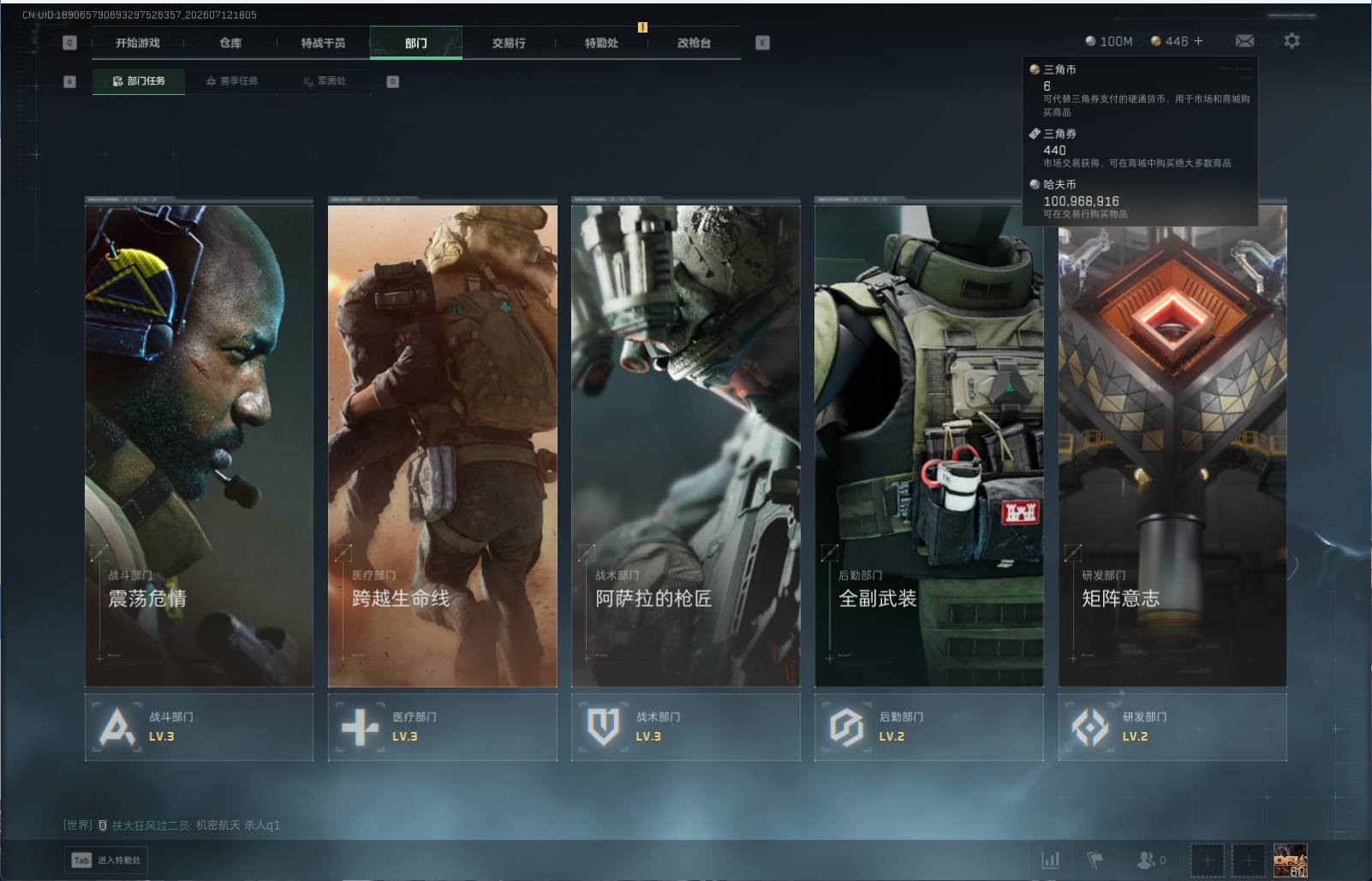Click the 研发部门 LV.2 badge
Image resolution: width=1372 pixels, height=881 pixels.
(1172, 727)
